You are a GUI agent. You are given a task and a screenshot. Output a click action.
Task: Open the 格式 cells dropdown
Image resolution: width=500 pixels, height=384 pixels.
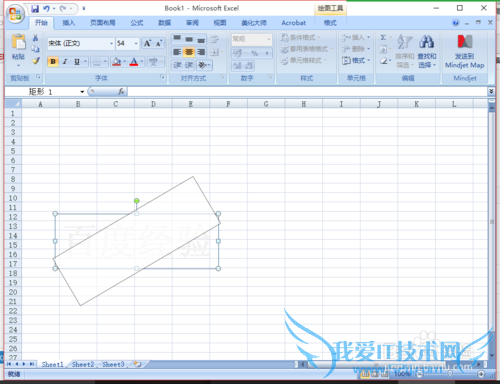click(356, 61)
